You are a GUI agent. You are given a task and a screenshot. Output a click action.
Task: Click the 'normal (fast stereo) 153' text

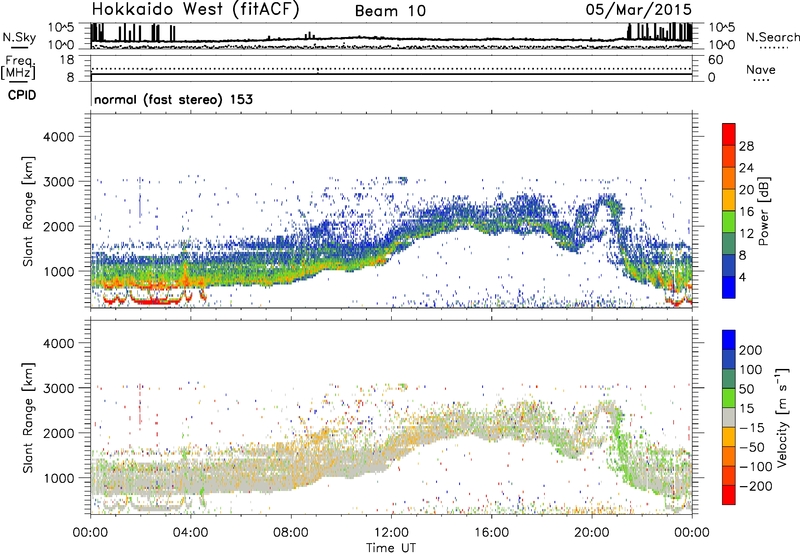click(x=173, y=99)
